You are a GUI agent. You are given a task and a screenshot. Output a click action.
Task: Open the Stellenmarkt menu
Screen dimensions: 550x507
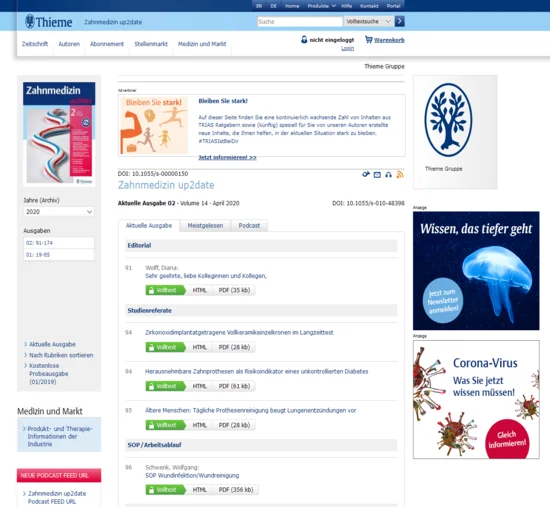[x=151, y=44]
